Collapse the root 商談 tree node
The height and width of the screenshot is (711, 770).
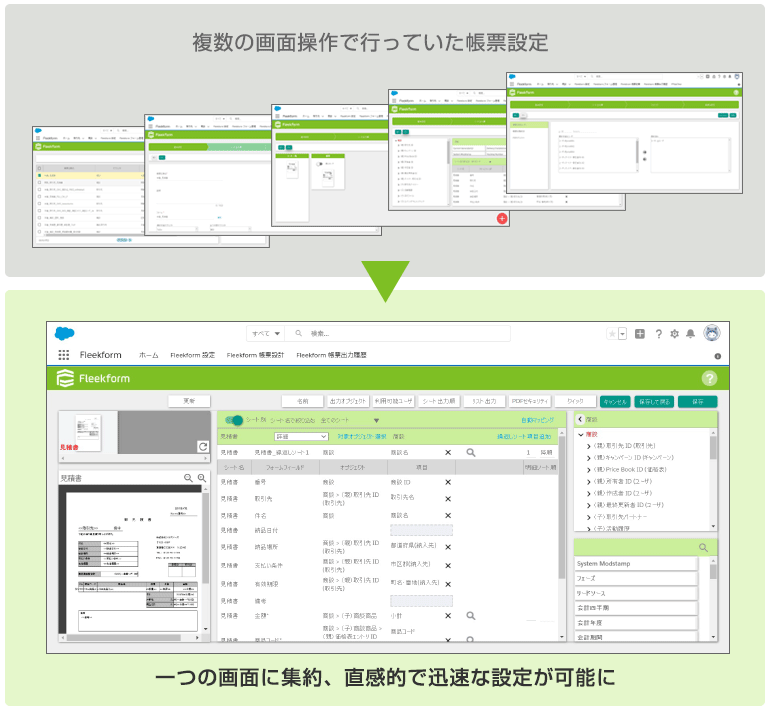581,435
